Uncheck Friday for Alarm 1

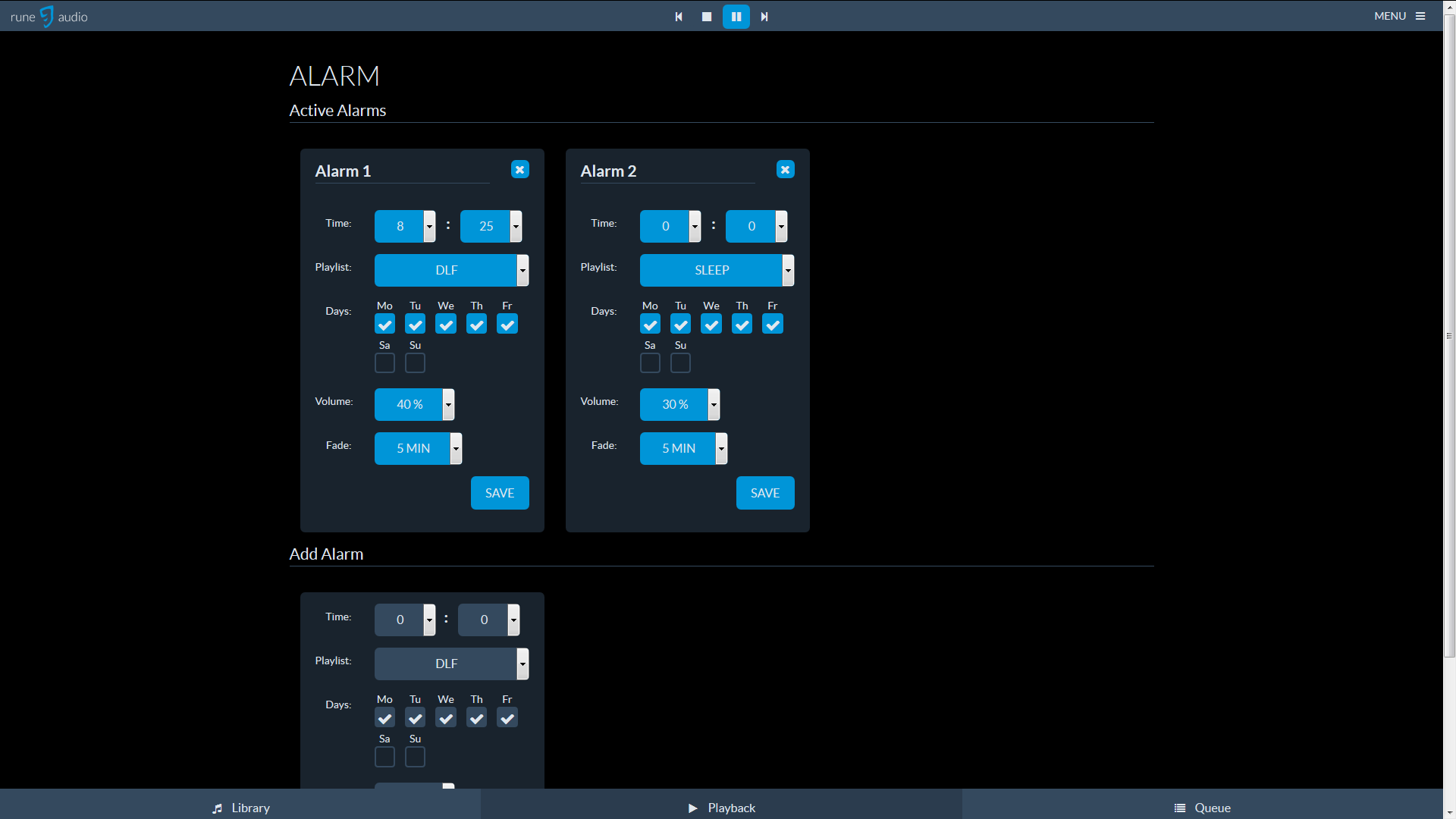tap(507, 325)
